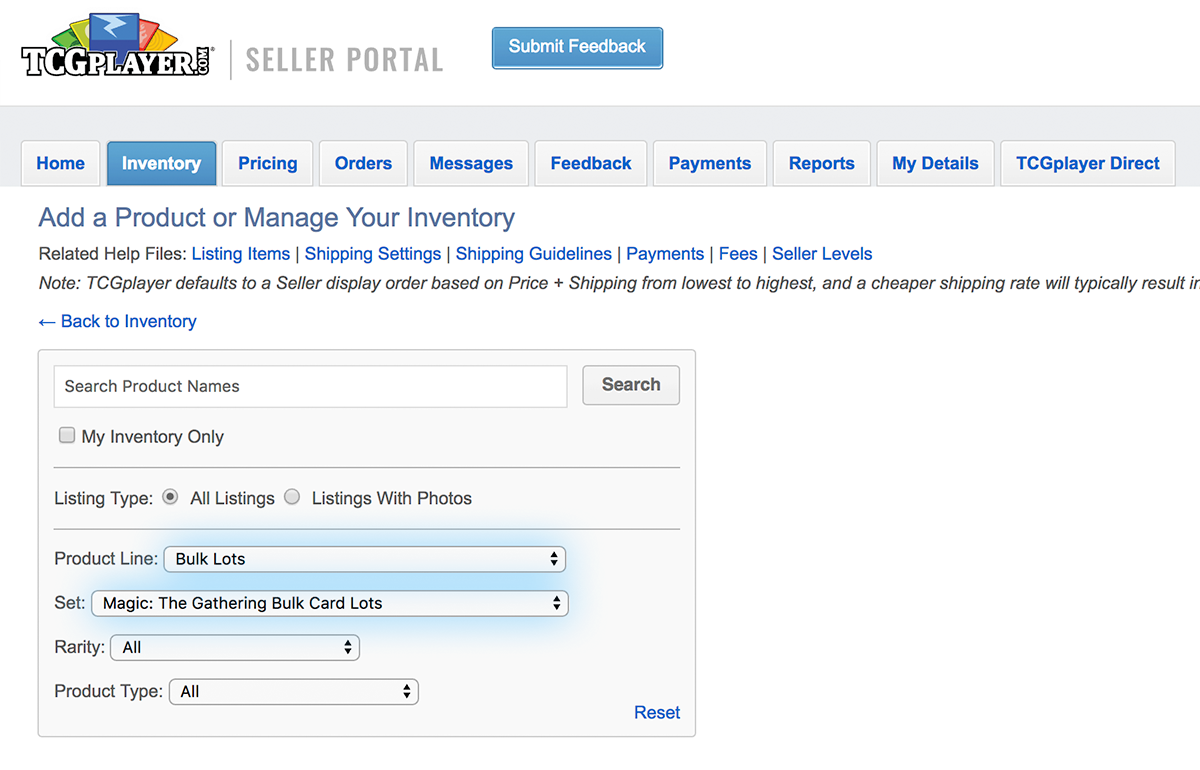
Task: Go to the TCGplayer Direct tab
Action: (x=1088, y=163)
